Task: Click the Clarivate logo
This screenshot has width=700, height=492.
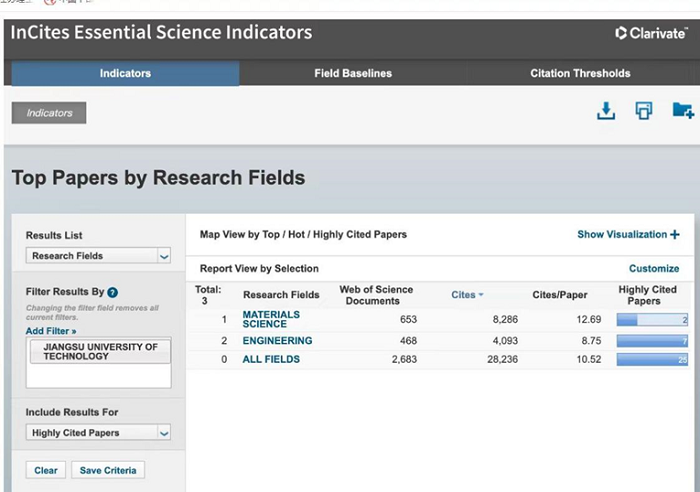Action: tap(651, 33)
